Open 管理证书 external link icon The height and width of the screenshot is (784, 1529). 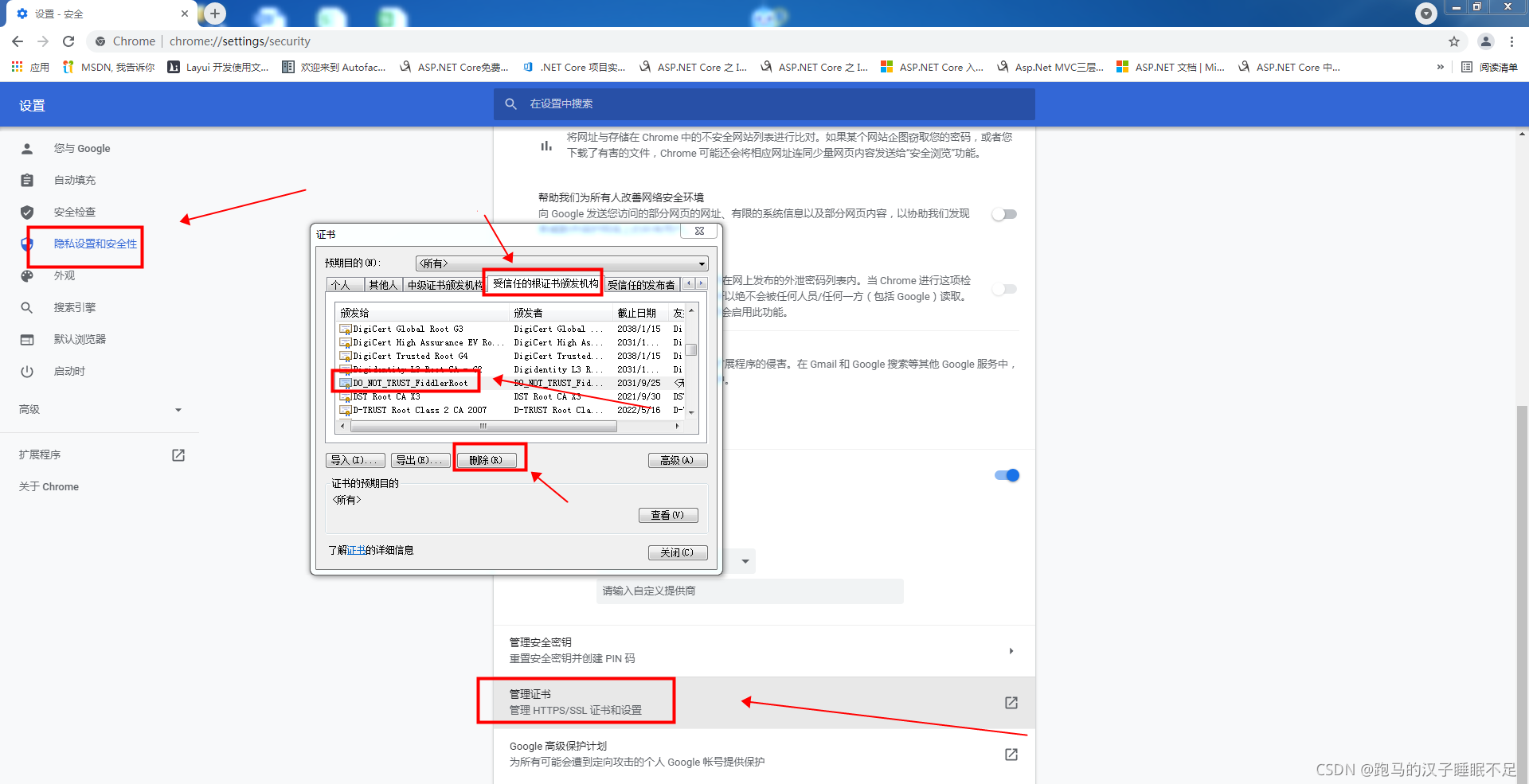pos(1011,703)
